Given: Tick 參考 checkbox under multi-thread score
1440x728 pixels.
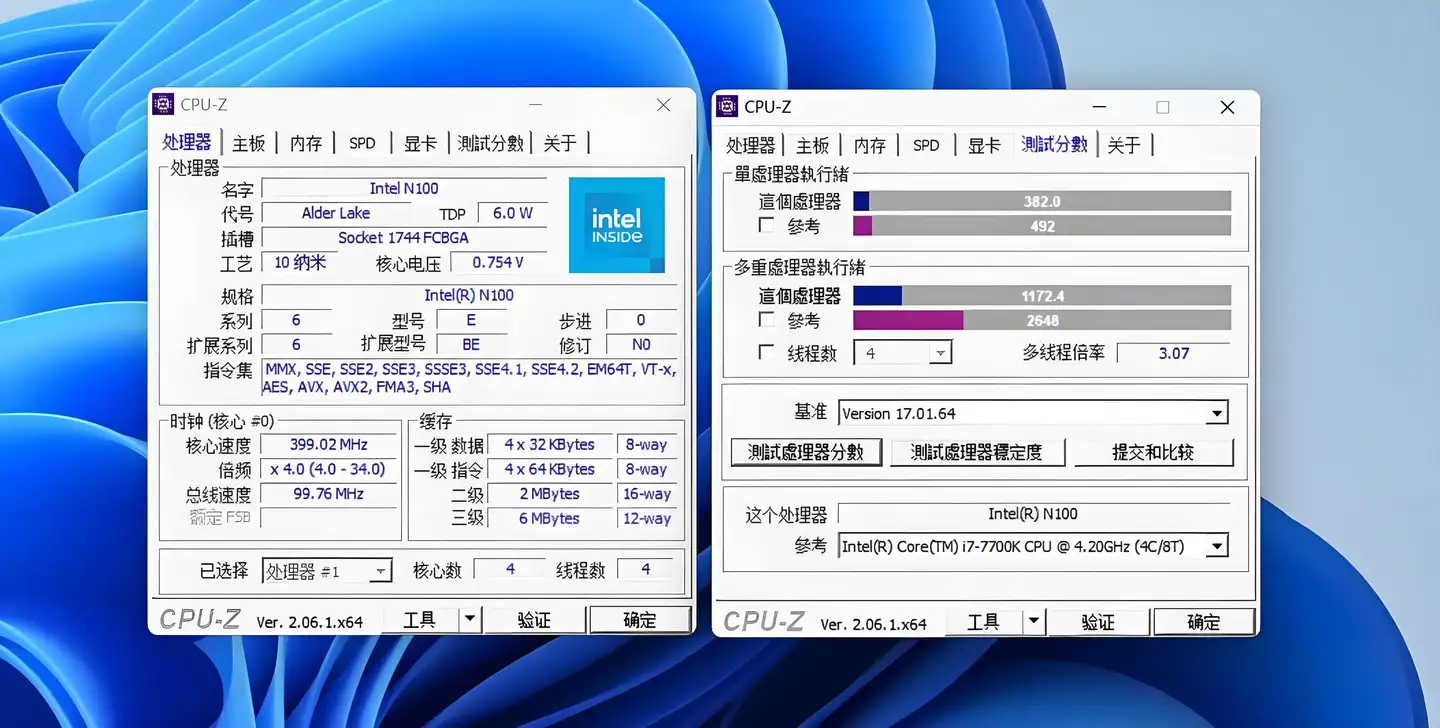Looking at the screenshot, I should 766,320.
